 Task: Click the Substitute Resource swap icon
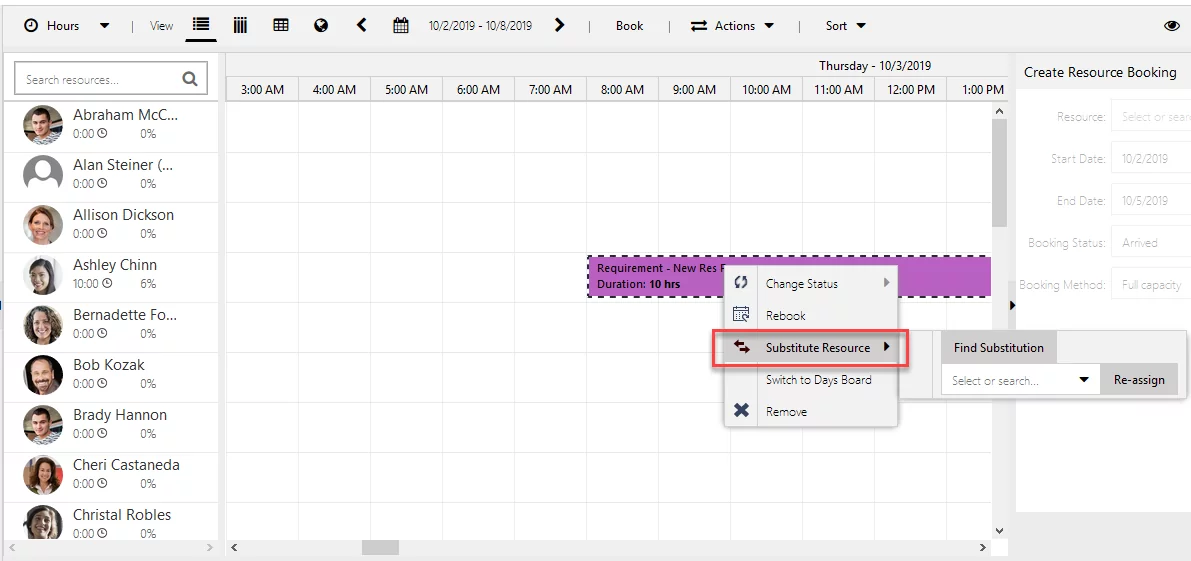(741, 347)
